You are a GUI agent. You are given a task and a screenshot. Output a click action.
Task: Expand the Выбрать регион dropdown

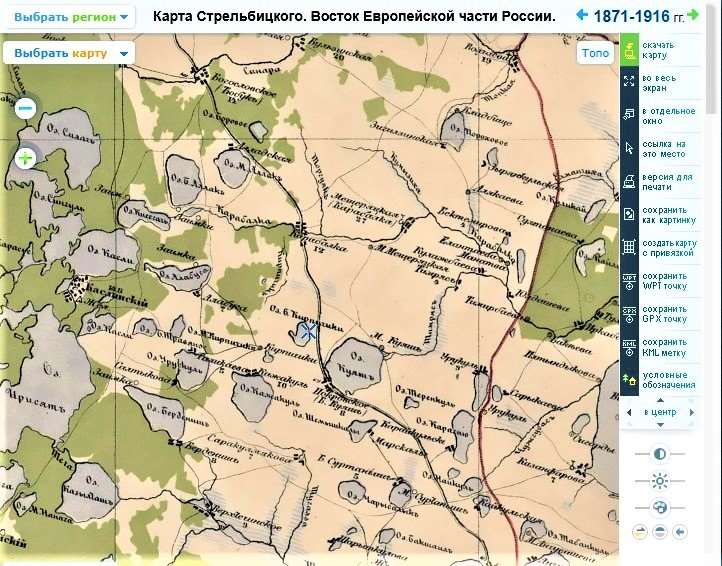click(x=71, y=17)
